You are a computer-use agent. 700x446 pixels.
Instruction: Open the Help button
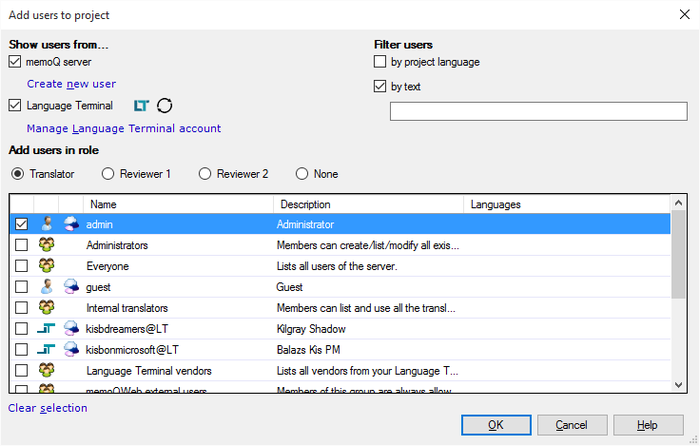[648, 425]
